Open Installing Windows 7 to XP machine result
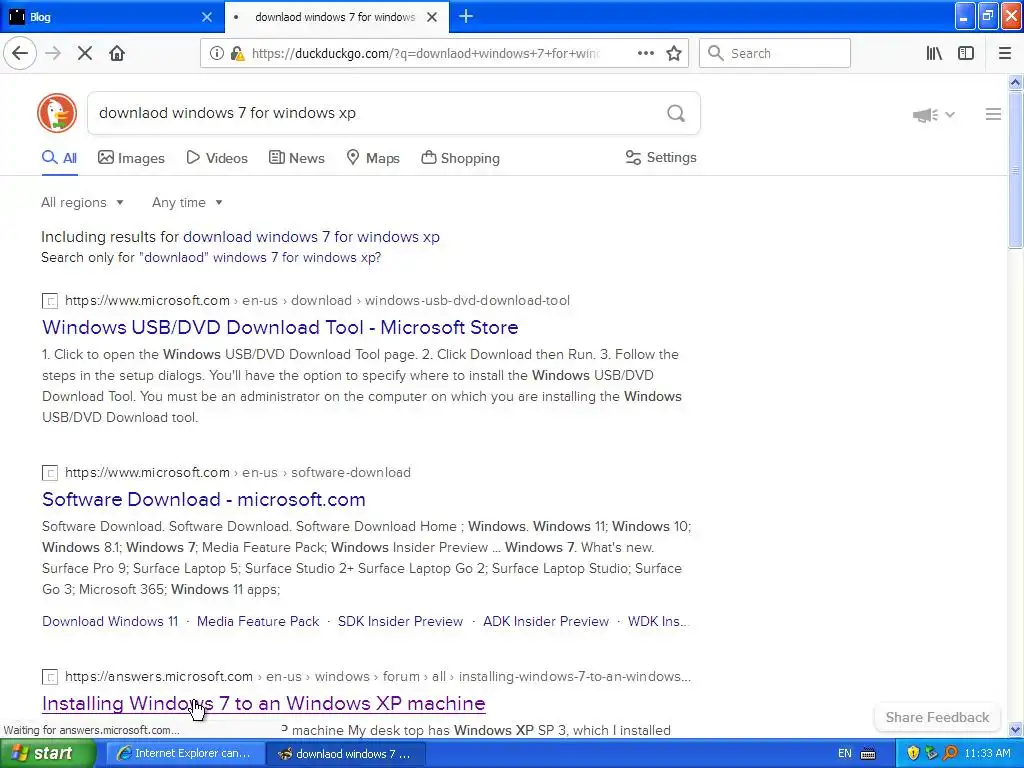Screen dimensions: 1024x768 264,703
